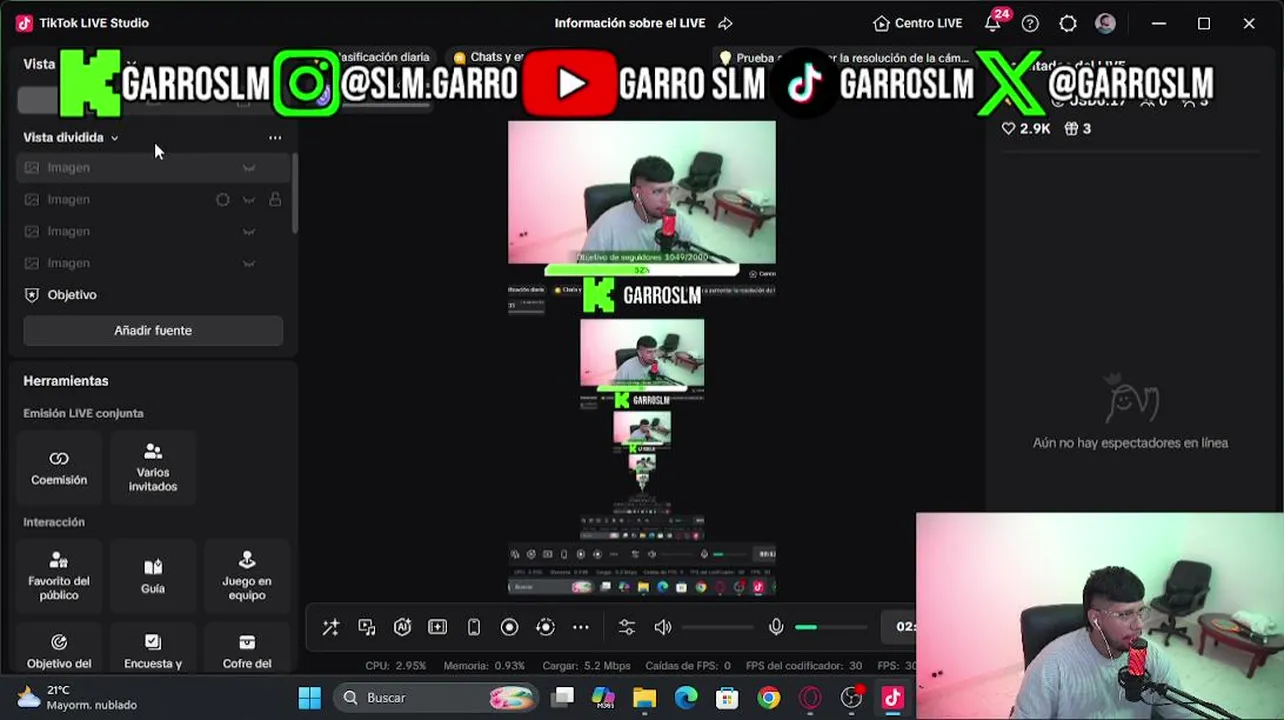
Task: Open the Varios invitados tool
Action: click(153, 468)
